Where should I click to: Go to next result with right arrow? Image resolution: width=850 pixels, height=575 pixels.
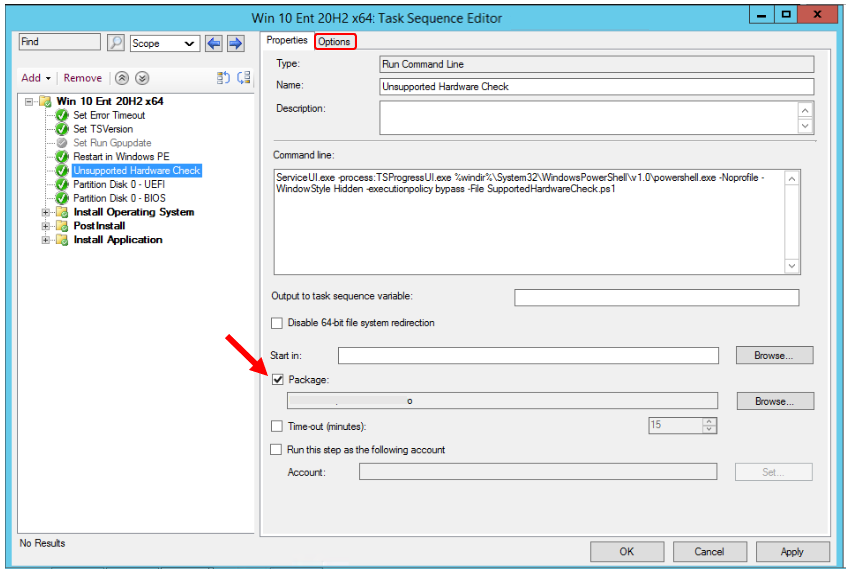235,43
